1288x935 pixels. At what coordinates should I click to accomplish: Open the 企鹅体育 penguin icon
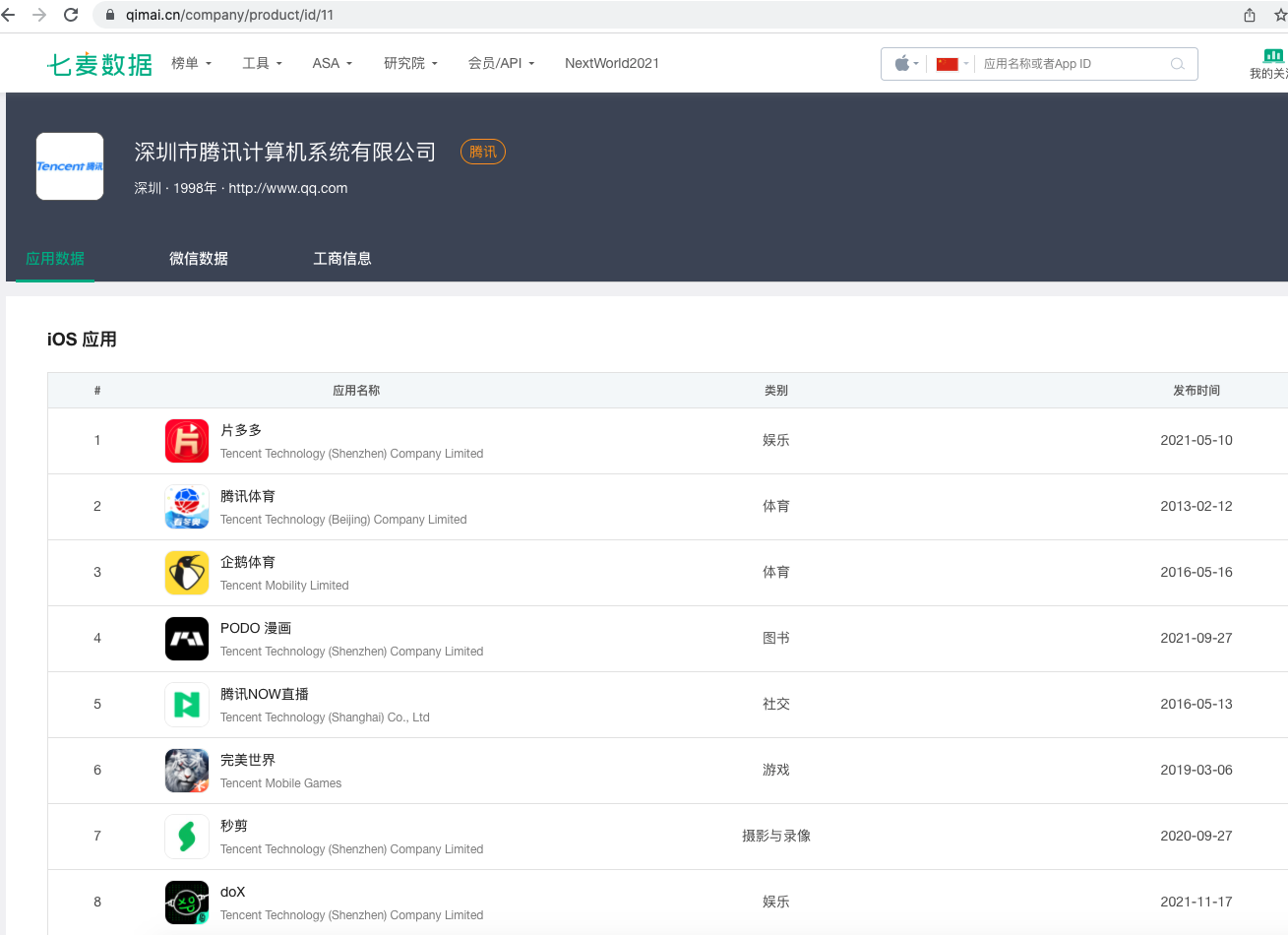coord(186,572)
